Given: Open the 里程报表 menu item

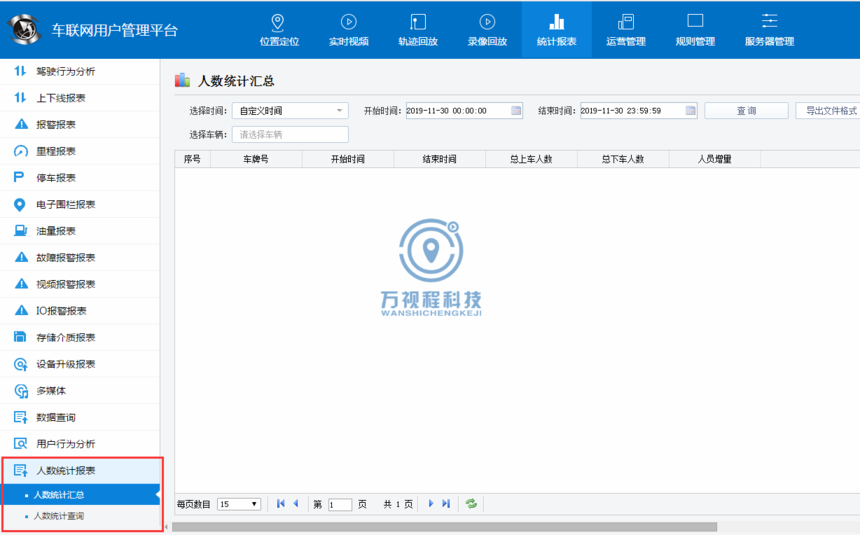Looking at the screenshot, I should pyautogui.click(x=80, y=151).
